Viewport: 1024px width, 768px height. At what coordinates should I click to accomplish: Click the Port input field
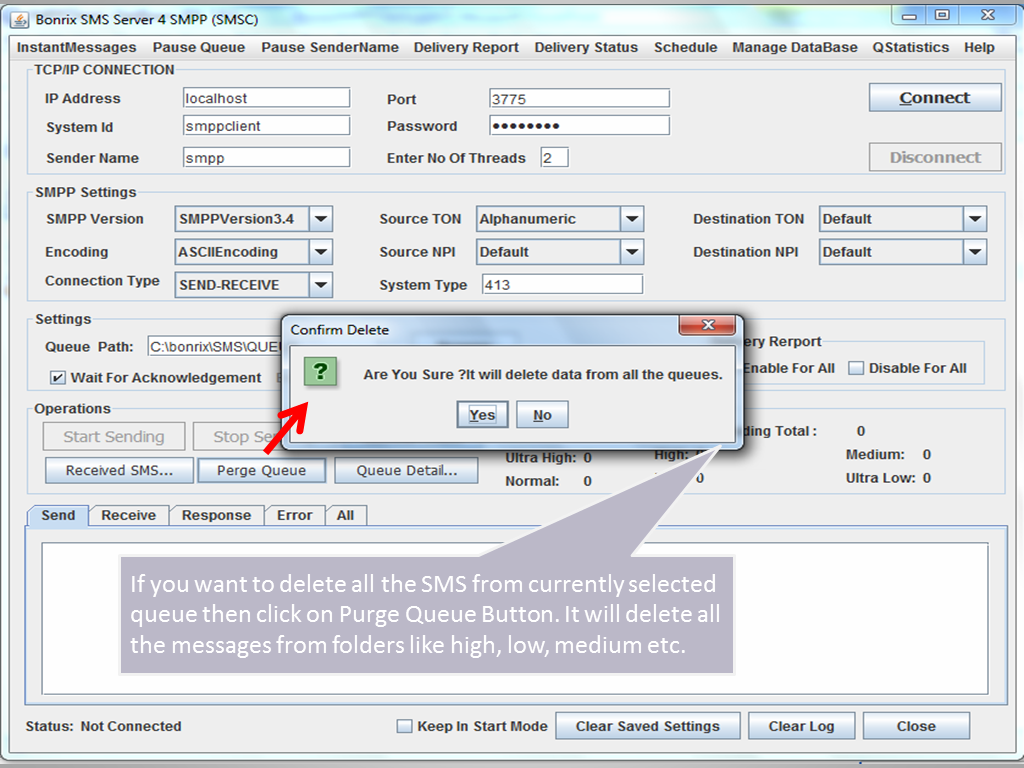click(x=579, y=98)
